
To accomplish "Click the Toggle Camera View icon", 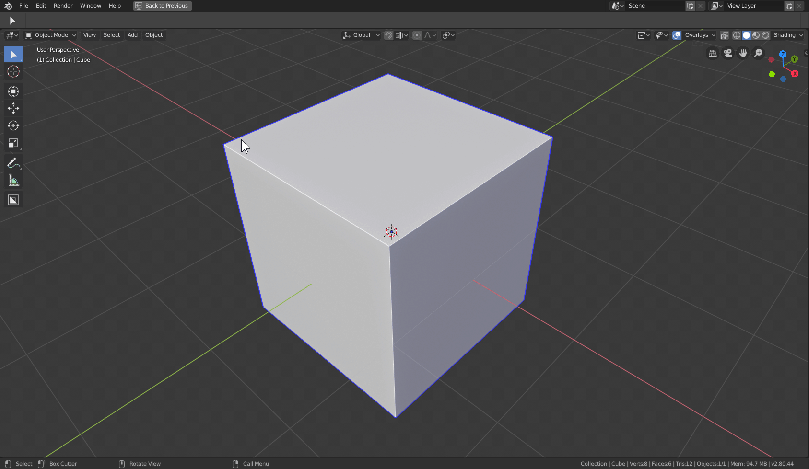I will 728,54.
